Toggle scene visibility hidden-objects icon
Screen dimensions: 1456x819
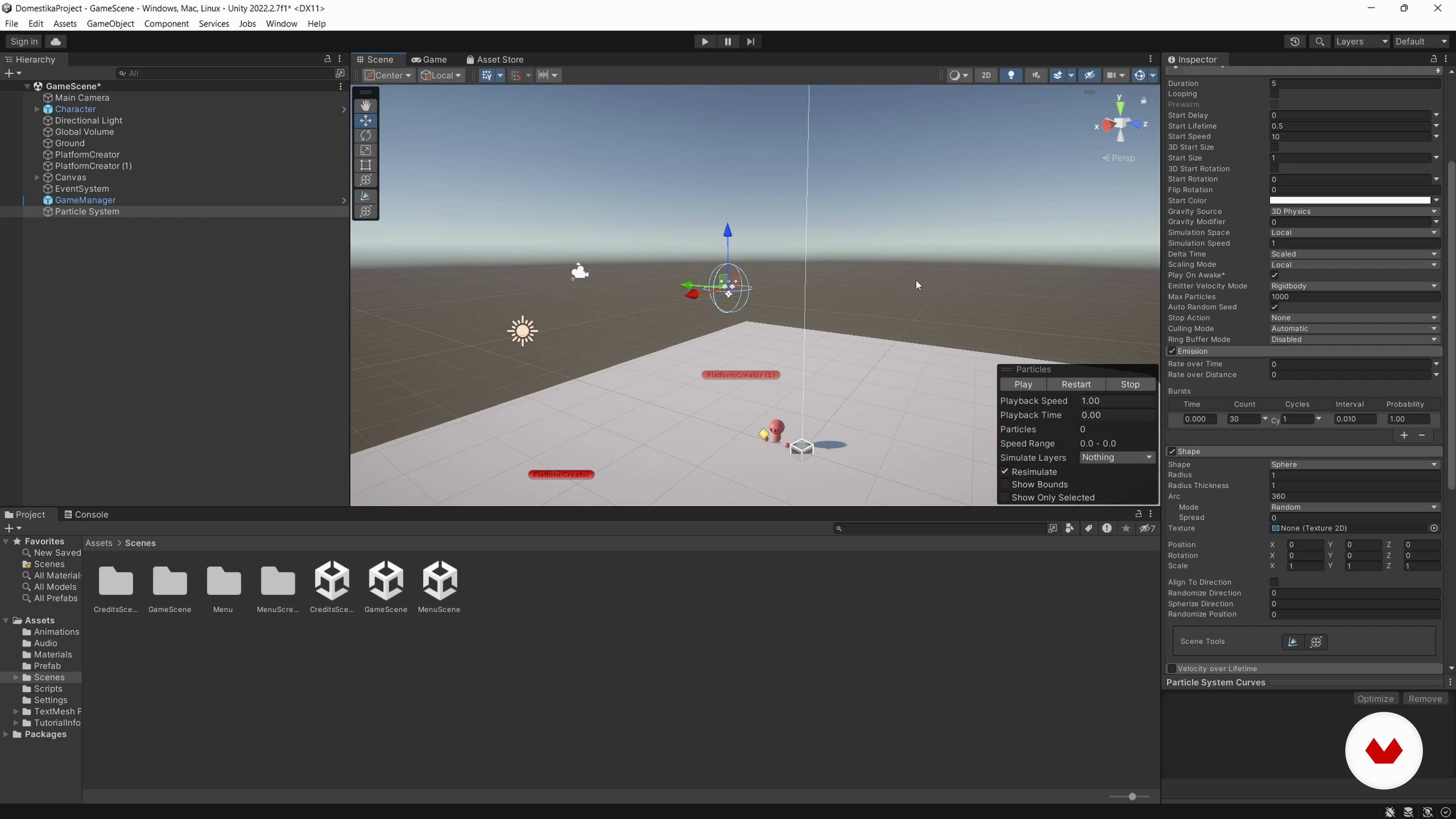(x=1090, y=75)
